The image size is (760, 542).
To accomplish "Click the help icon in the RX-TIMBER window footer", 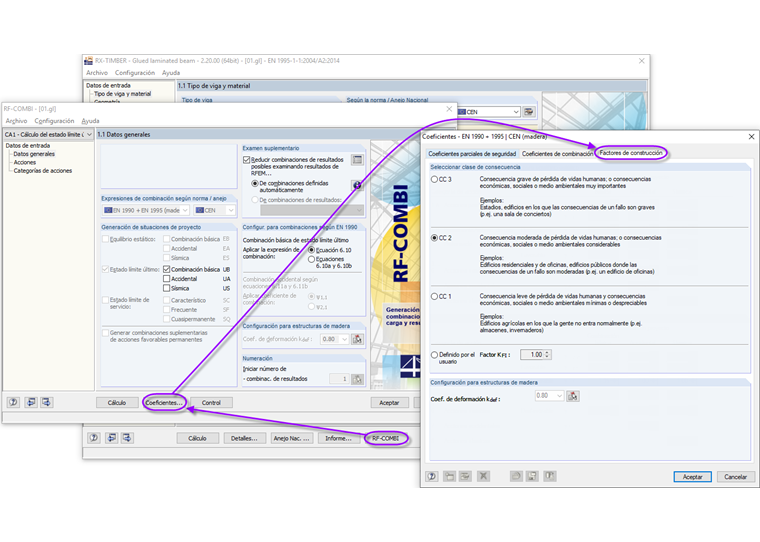I will pos(94,438).
